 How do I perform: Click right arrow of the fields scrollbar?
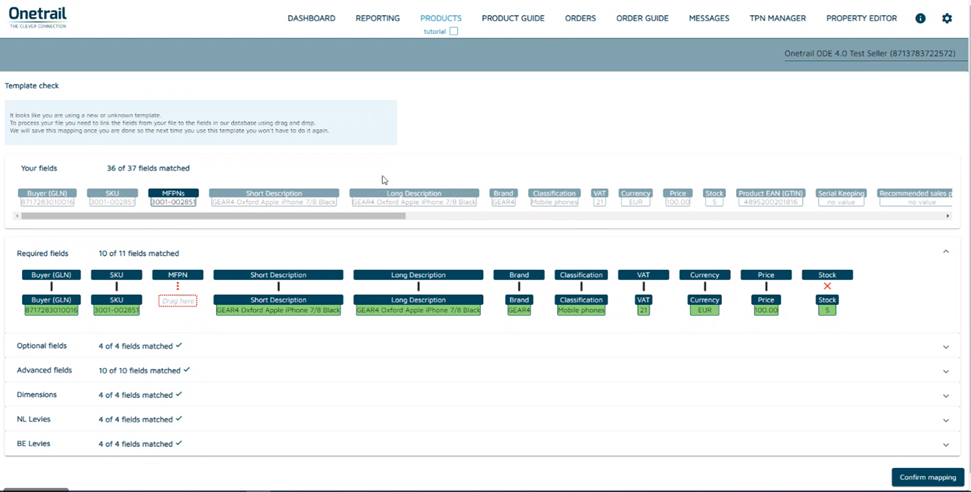coord(948,216)
